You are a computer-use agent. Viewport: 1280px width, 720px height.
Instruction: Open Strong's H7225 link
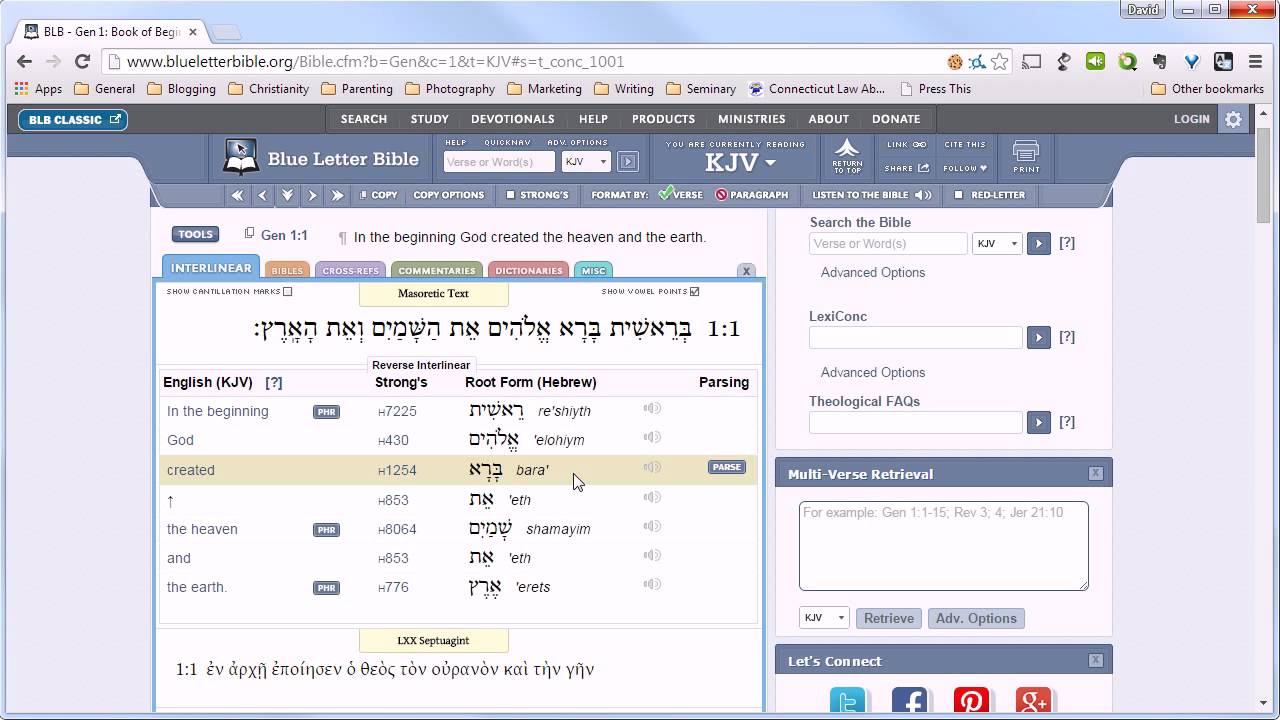pyautogui.click(x=398, y=411)
